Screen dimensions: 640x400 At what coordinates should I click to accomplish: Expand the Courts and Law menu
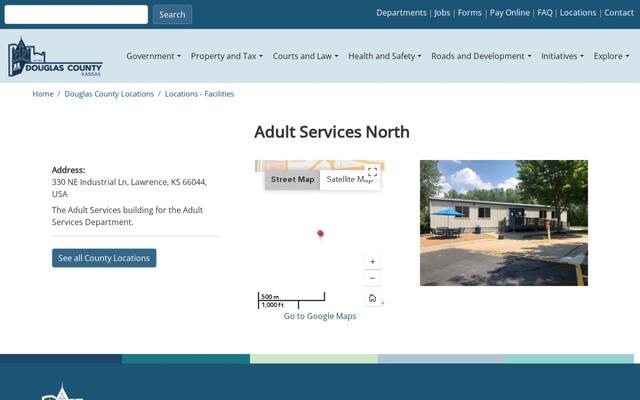305,56
